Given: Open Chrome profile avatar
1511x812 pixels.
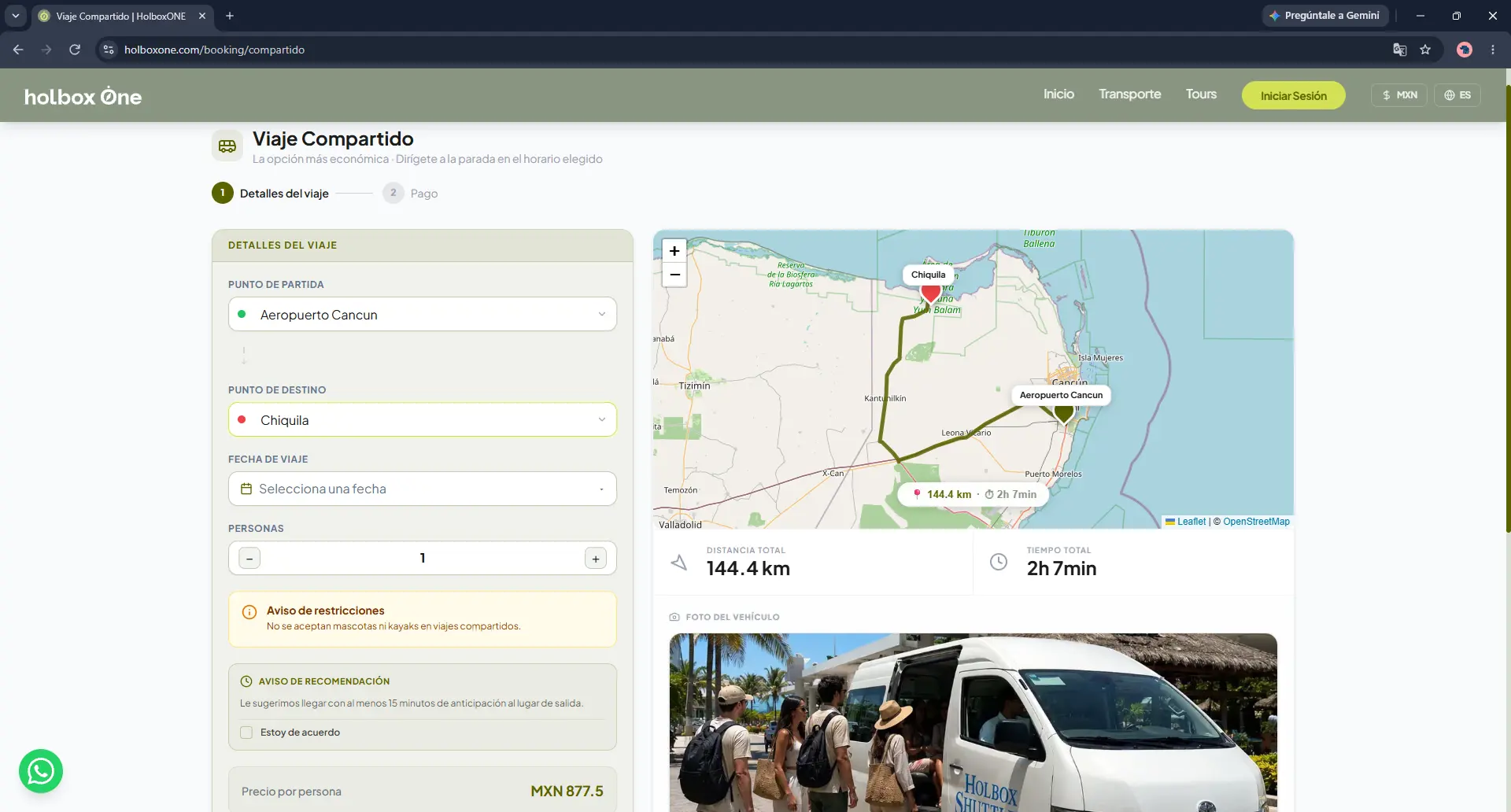Looking at the screenshot, I should [1465, 50].
